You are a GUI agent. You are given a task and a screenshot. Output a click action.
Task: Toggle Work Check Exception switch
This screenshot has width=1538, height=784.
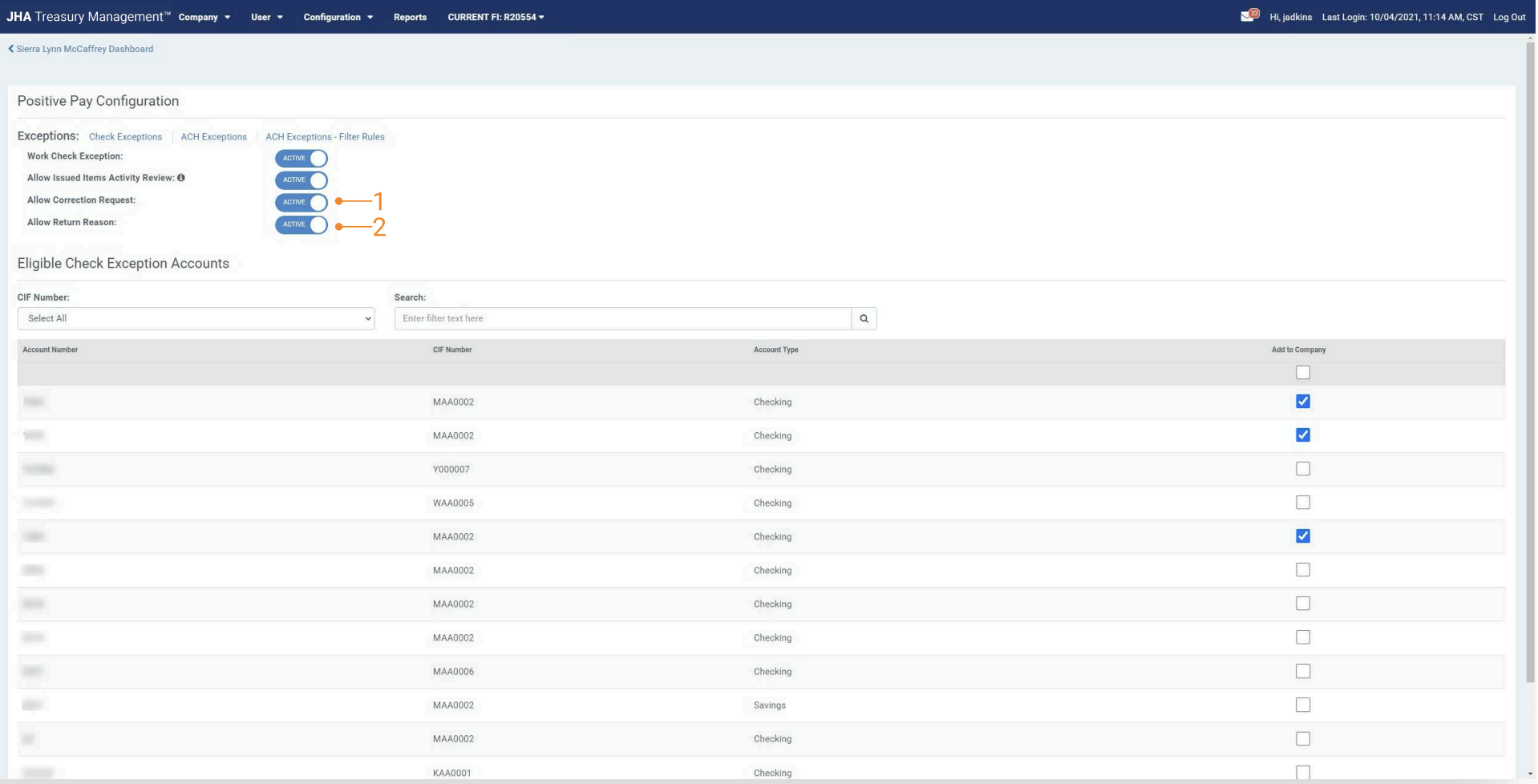(302, 159)
